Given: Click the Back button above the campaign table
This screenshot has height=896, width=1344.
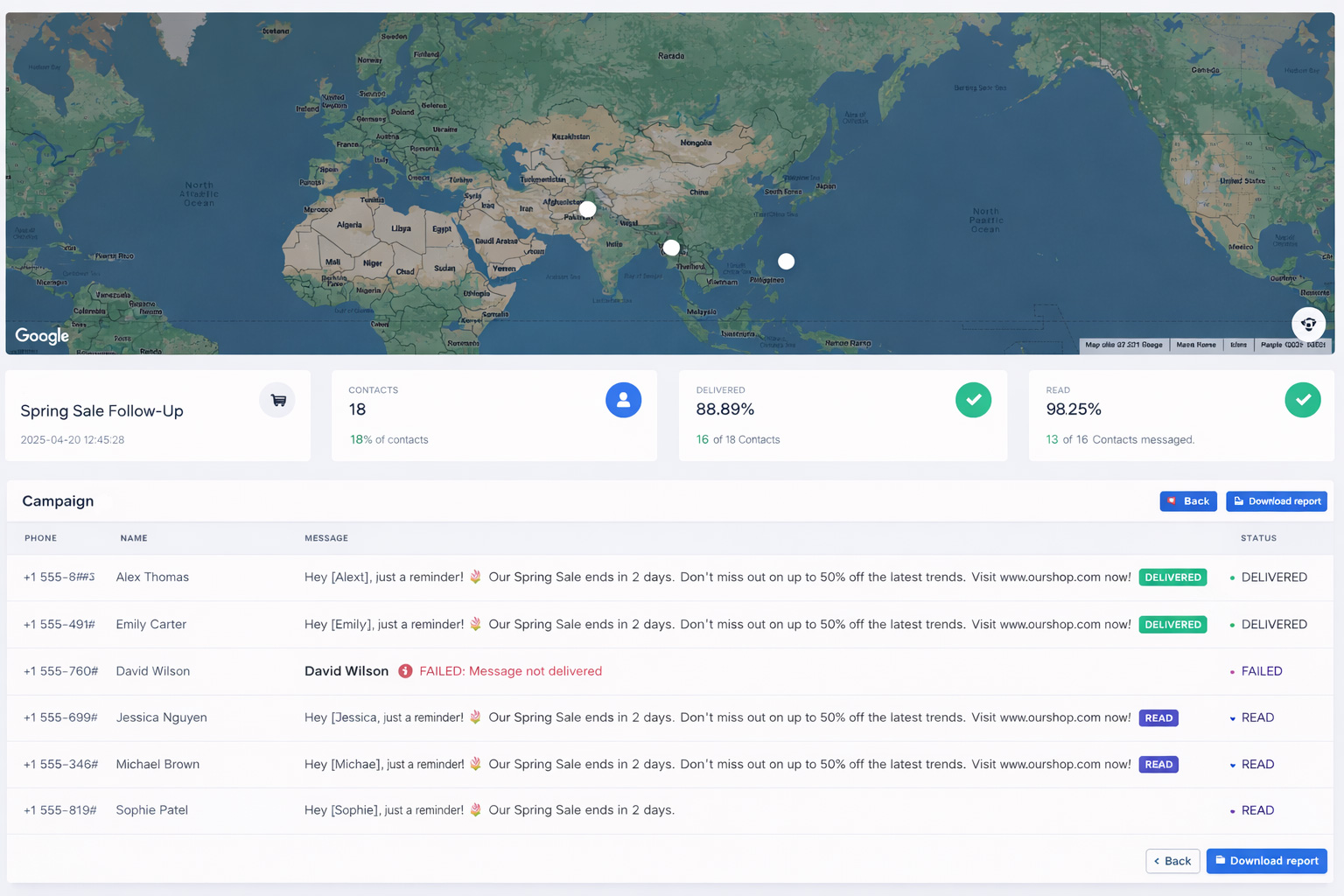Looking at the screenshot, I should 1187,500.
